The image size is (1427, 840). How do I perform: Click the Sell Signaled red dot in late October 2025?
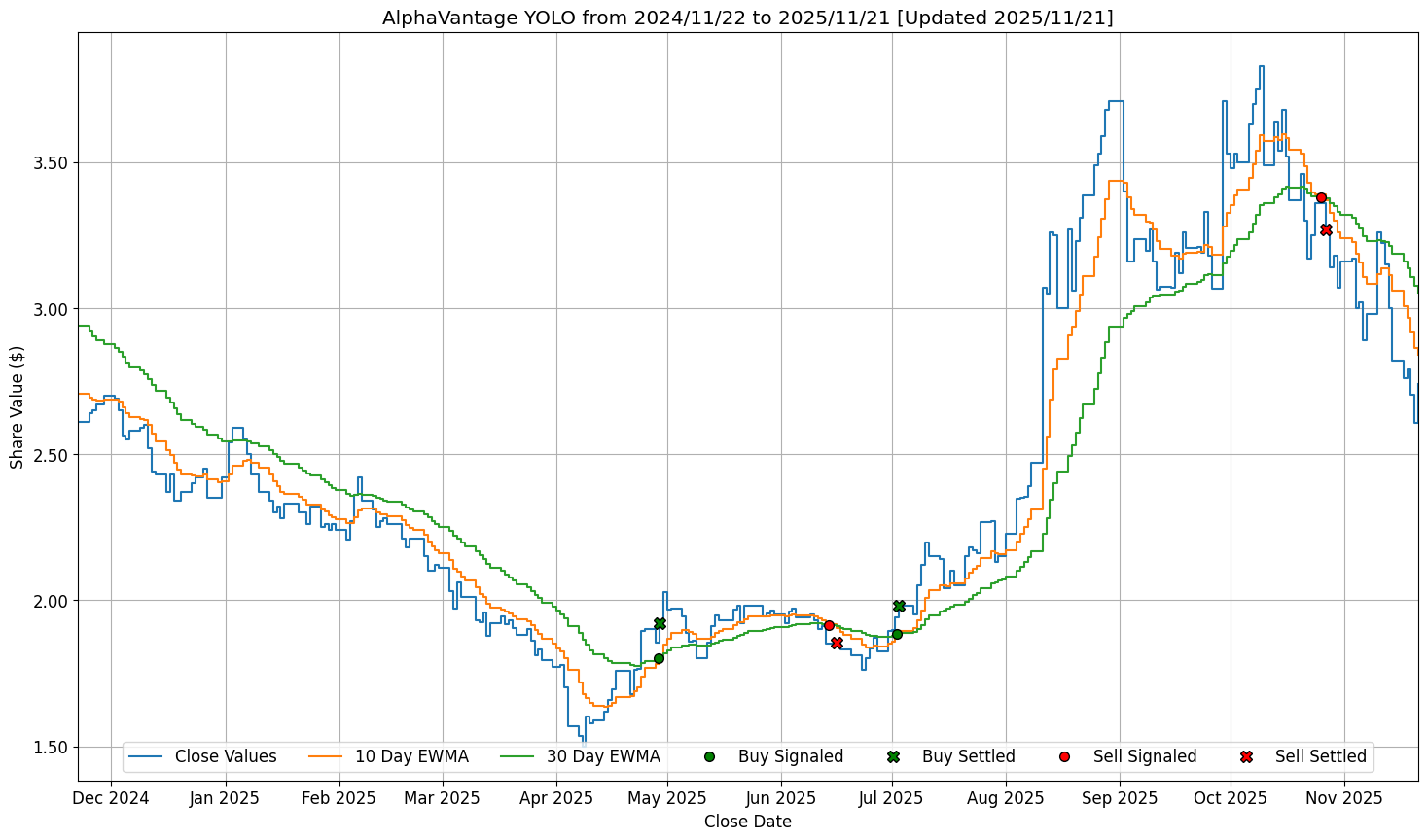1321,197
